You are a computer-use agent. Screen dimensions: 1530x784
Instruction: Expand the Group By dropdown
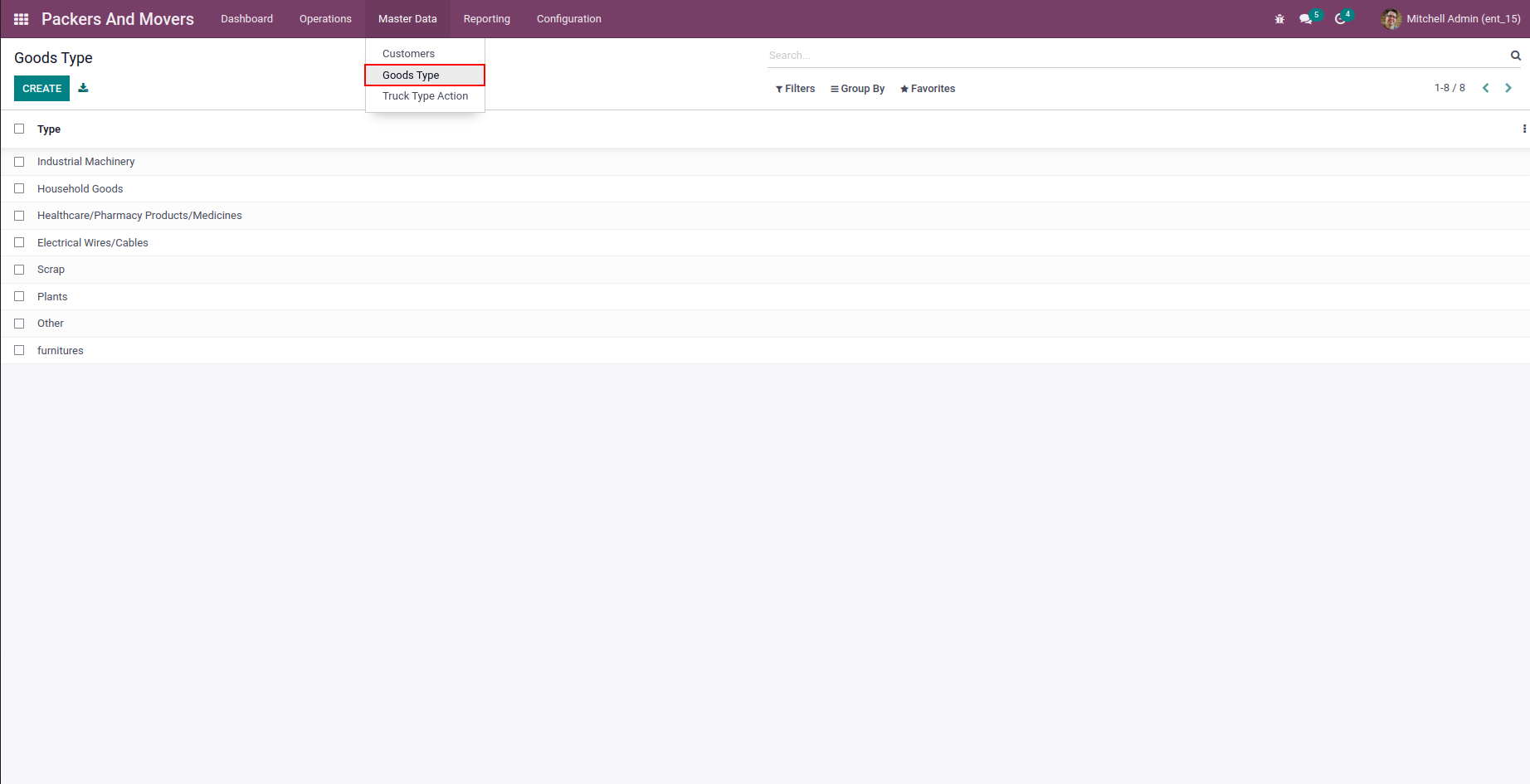point(857,89)
